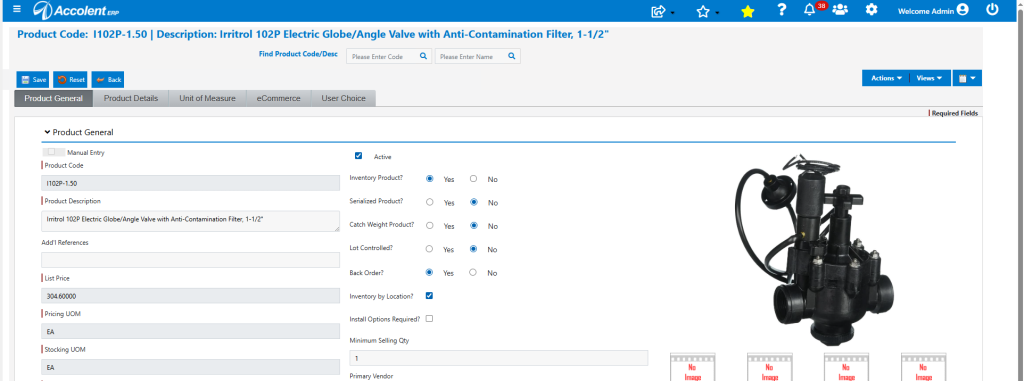Switch to eCommerce tab
The height and width of the screenshot is (381, 1024).
[x=278, y=99]
